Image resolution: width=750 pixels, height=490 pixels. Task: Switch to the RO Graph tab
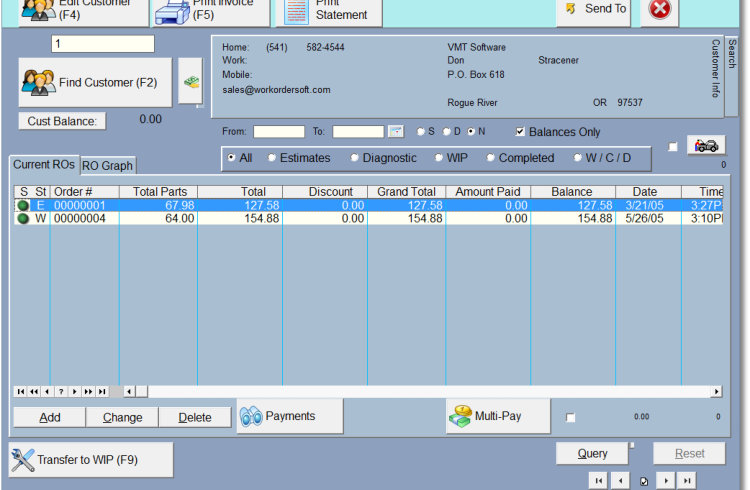107,166
